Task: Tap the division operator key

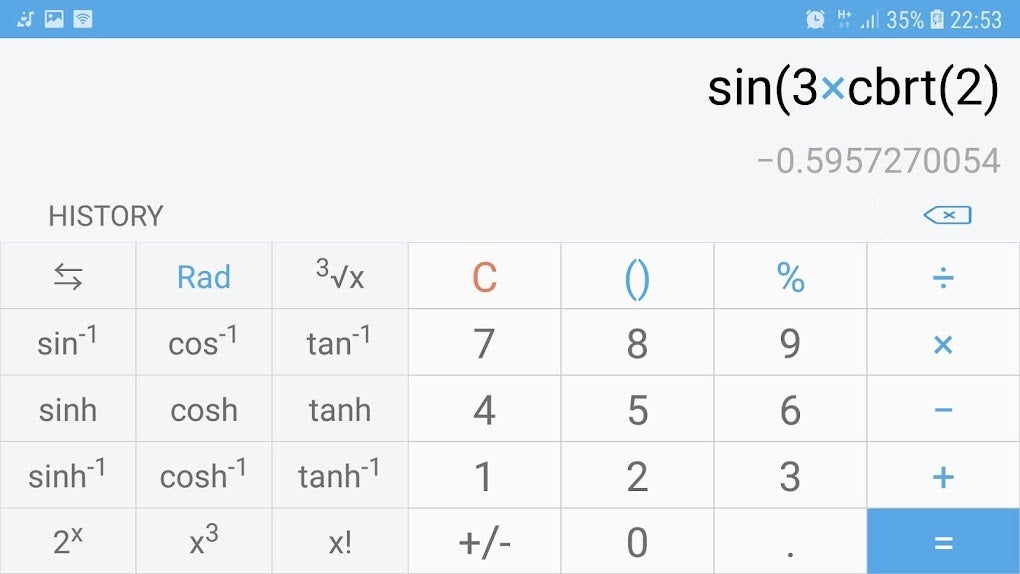Action: click(x=942, y=277)
